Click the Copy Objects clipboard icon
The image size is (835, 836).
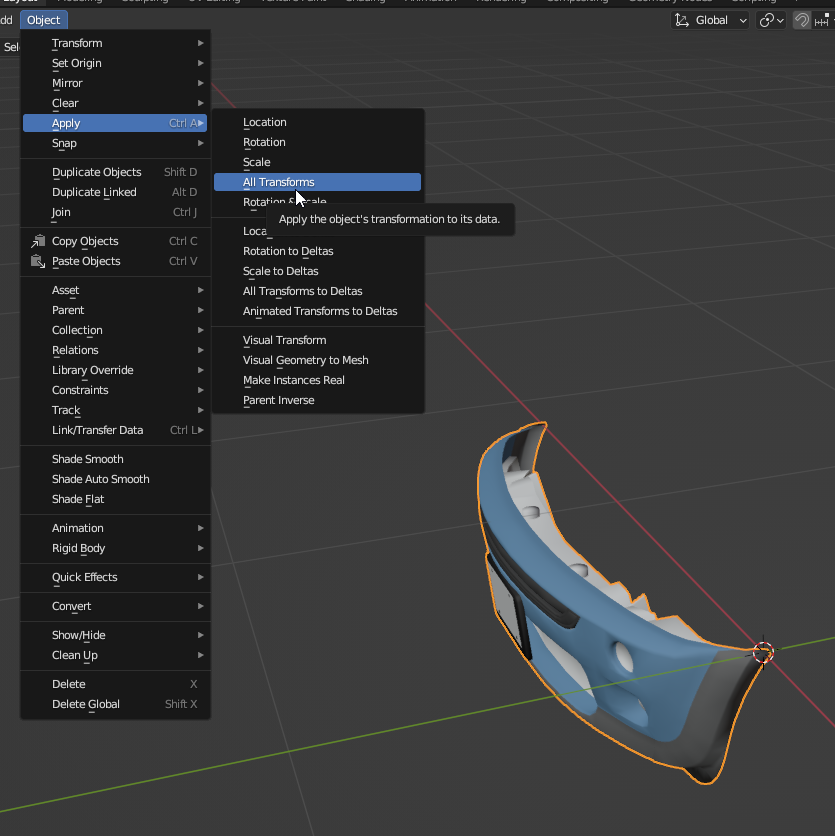coord(38,241)
